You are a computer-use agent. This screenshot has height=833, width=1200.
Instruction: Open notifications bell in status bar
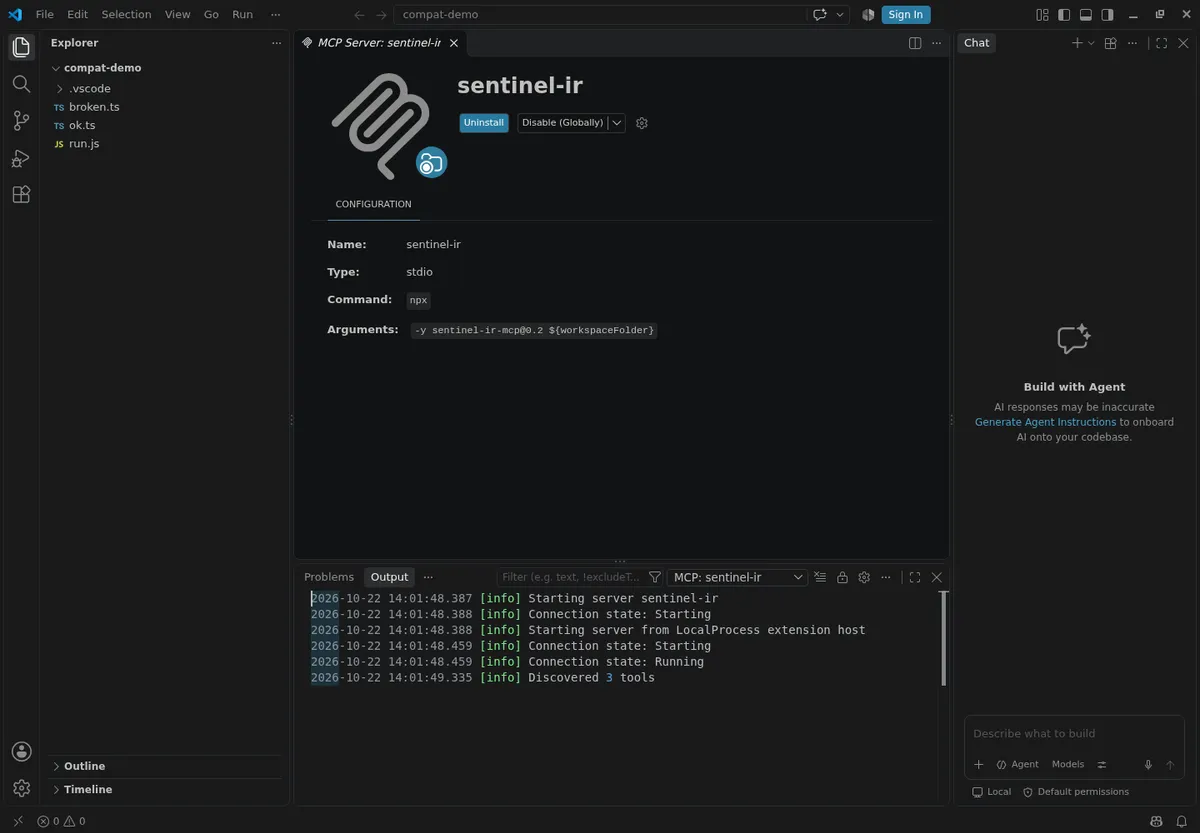point(1181,821)
